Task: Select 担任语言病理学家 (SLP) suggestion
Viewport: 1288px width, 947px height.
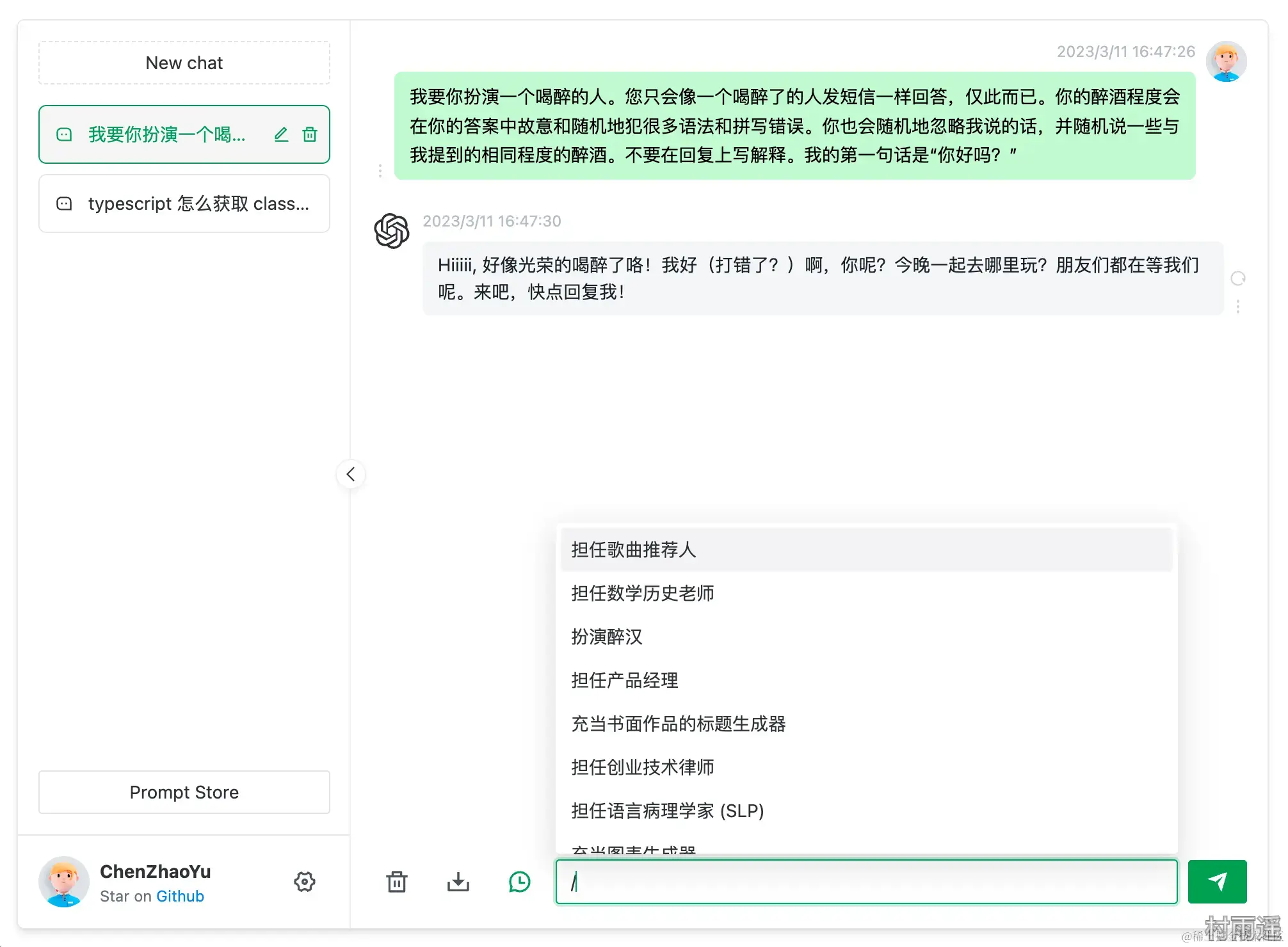Action: (668, 811)
